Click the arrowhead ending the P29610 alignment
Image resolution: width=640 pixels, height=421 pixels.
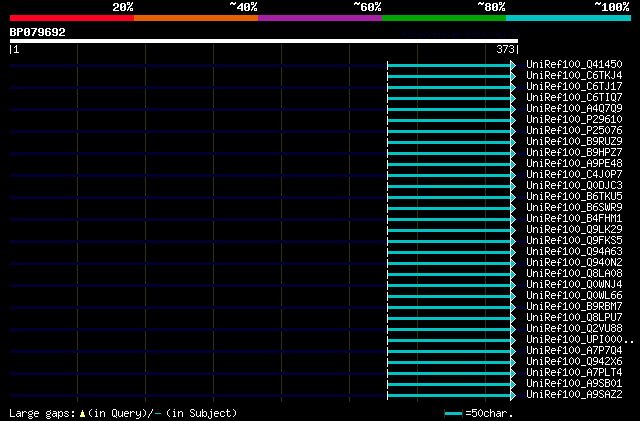tap(513, 120)
